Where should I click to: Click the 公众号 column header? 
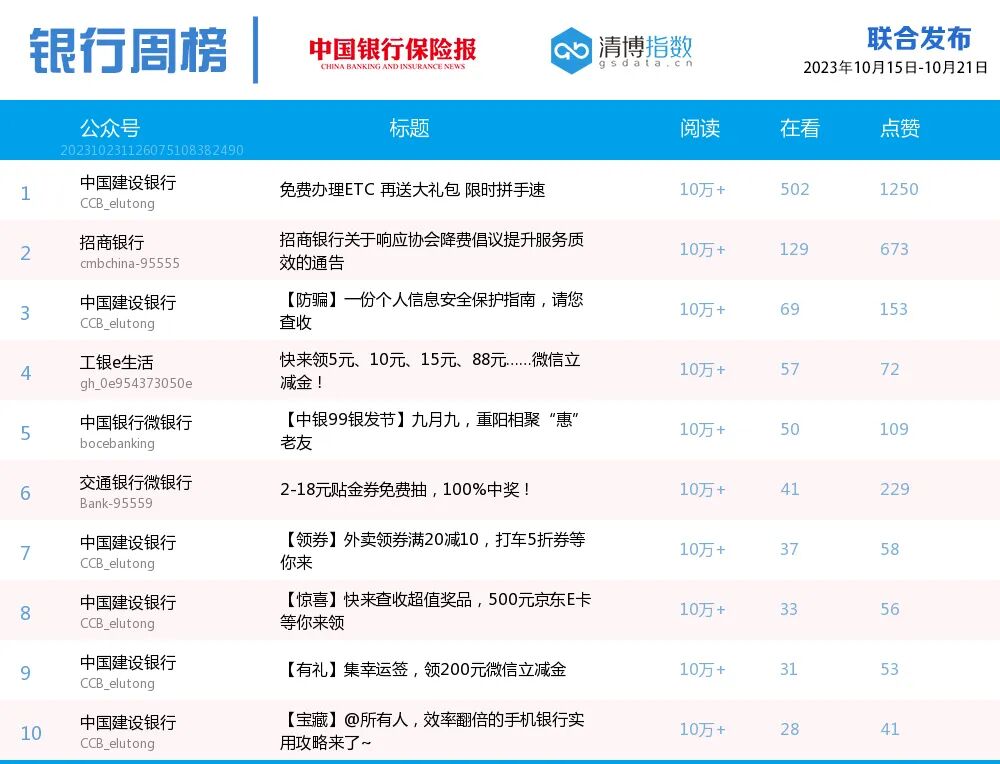tap(111, 129)
